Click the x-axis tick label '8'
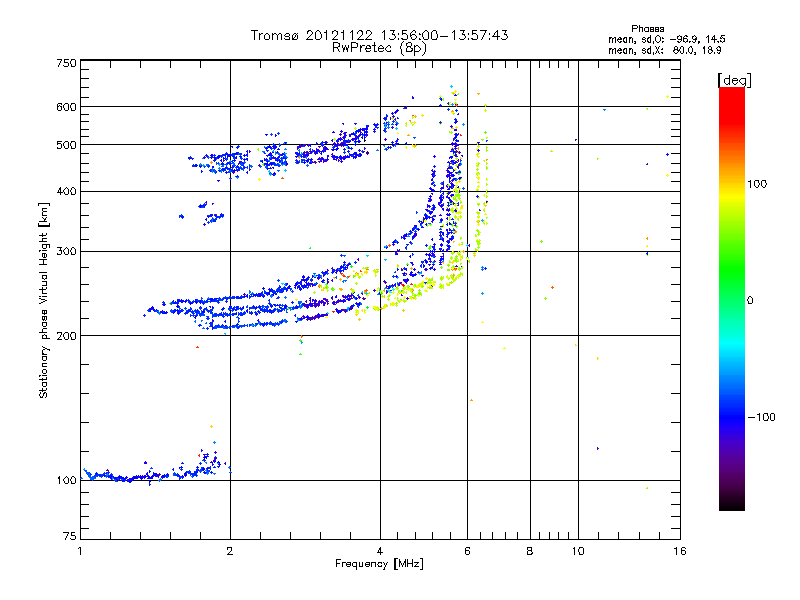Screen dimensions: 800x600 coord(530,551)
